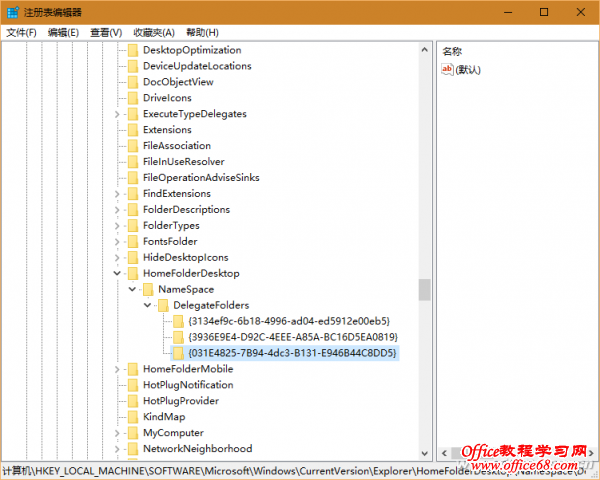Click the HomeFolderDesktop folder icon
The width and height of the screenshot is (600, 480).
pyautogui.click(x=133, y=273)
